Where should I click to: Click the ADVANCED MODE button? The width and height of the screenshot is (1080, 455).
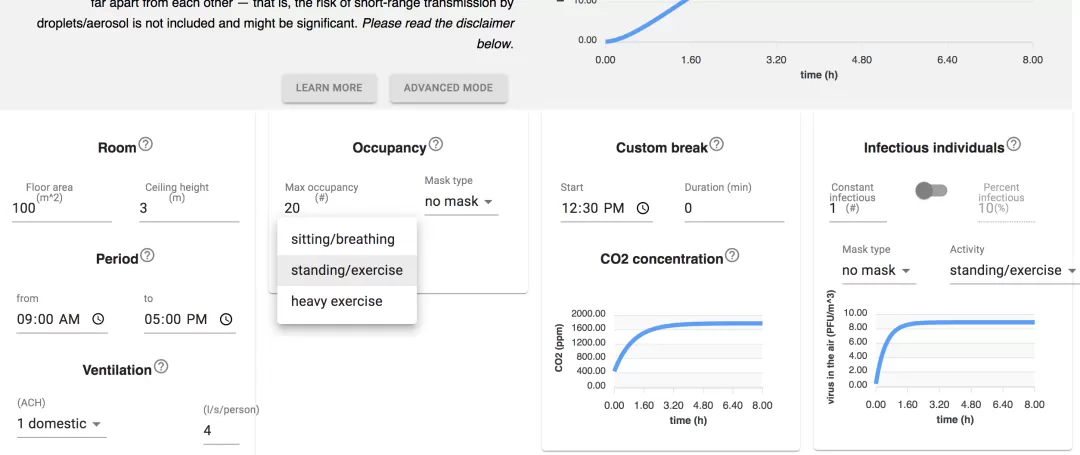tap(448, 88)
